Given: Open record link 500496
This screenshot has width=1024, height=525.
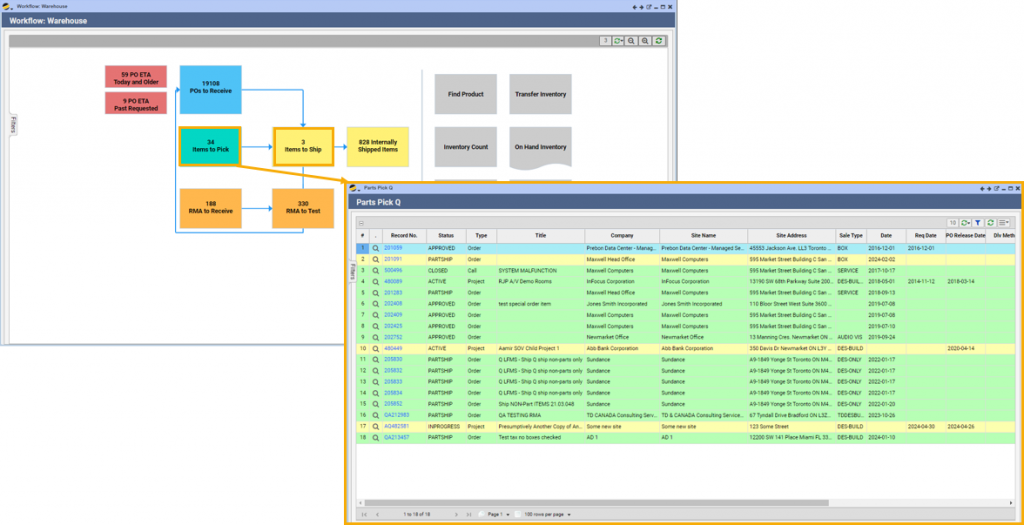Looking at the screenshot, I should (394, 270).
